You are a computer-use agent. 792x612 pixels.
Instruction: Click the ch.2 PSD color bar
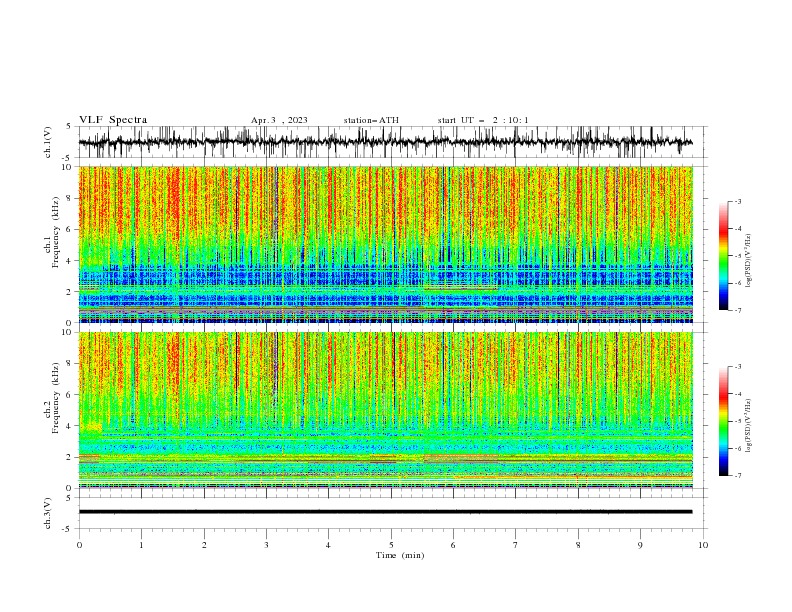[x=723, y=421]
